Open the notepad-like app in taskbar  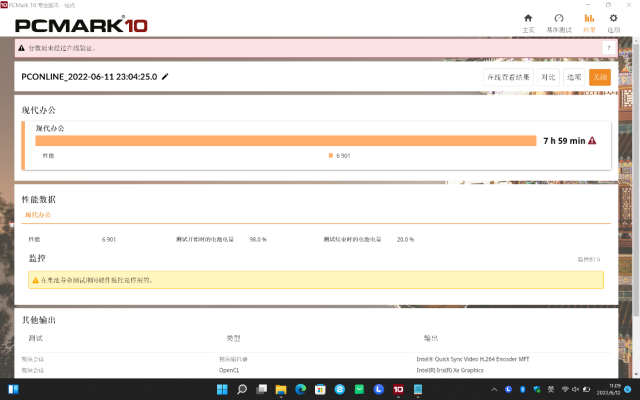click(x=418, y=389)
